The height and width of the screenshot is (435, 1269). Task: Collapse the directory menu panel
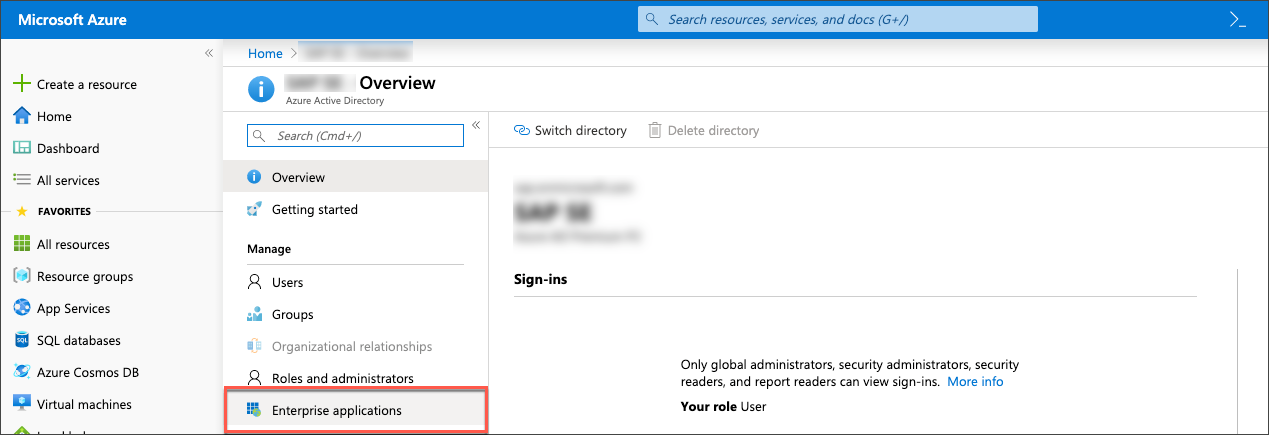click(476, 125)
